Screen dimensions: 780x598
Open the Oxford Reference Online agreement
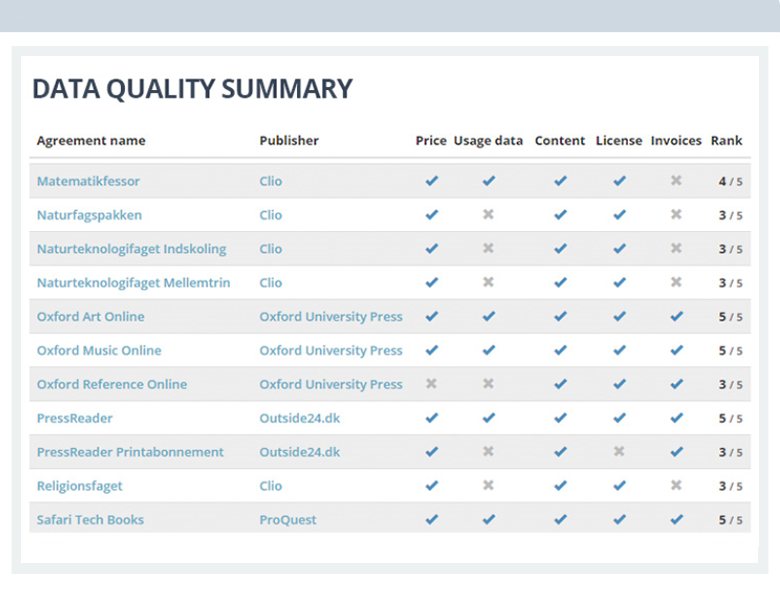112,385
